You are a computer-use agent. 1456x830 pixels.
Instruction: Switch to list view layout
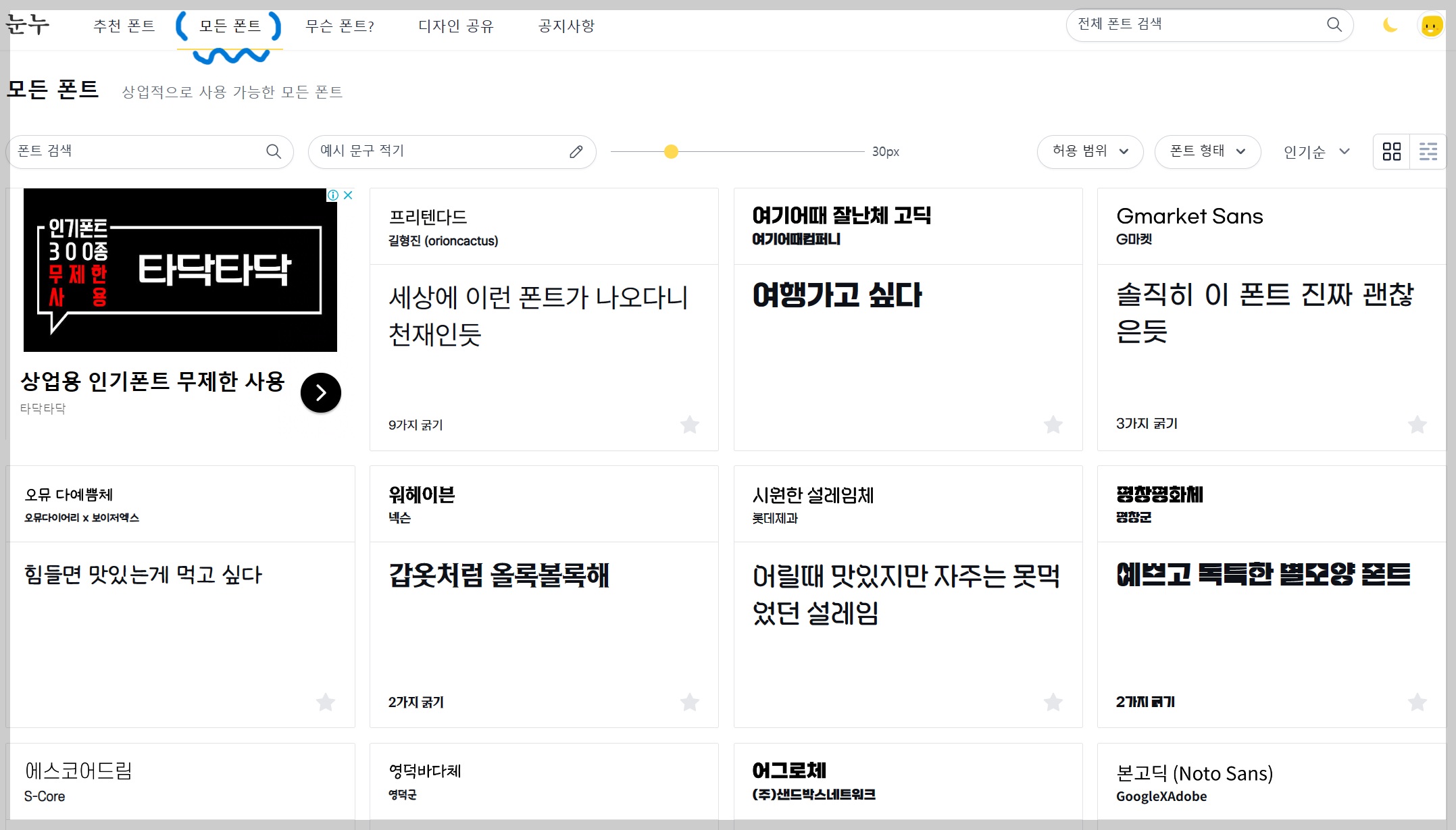[1428, 151]
